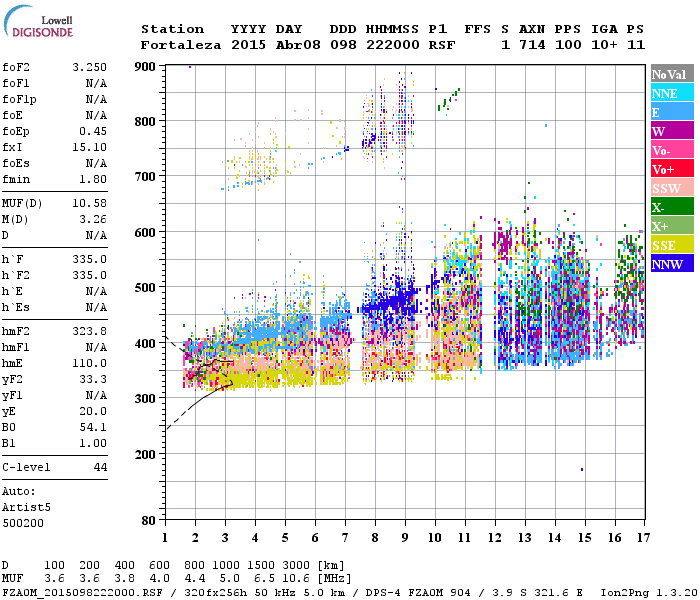Image resolution: width=700 pixels, height=600 pixels.
Task: Click the Abr08 date in header
Action: click(298, 45)
